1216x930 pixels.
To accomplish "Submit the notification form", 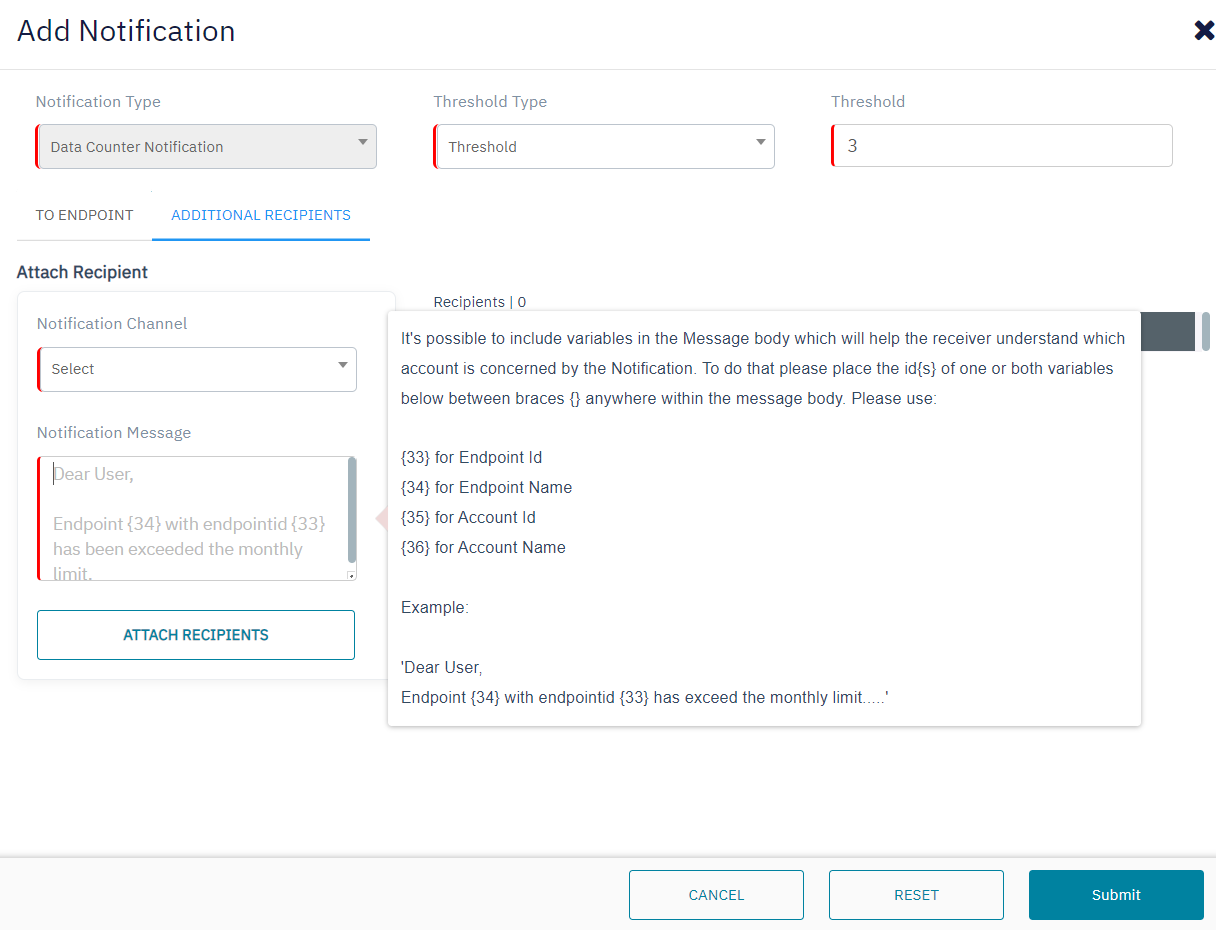I will [x=1116, y=895].
